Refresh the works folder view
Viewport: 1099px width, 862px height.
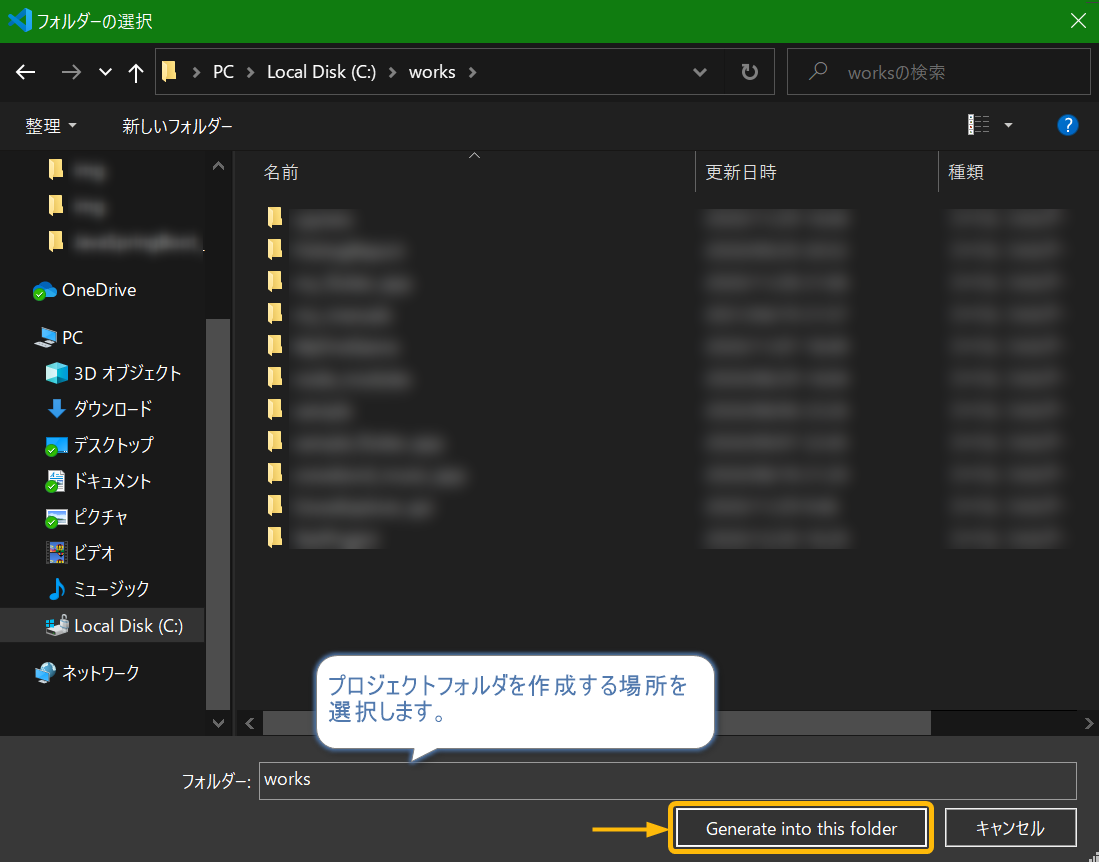[749, 72]
